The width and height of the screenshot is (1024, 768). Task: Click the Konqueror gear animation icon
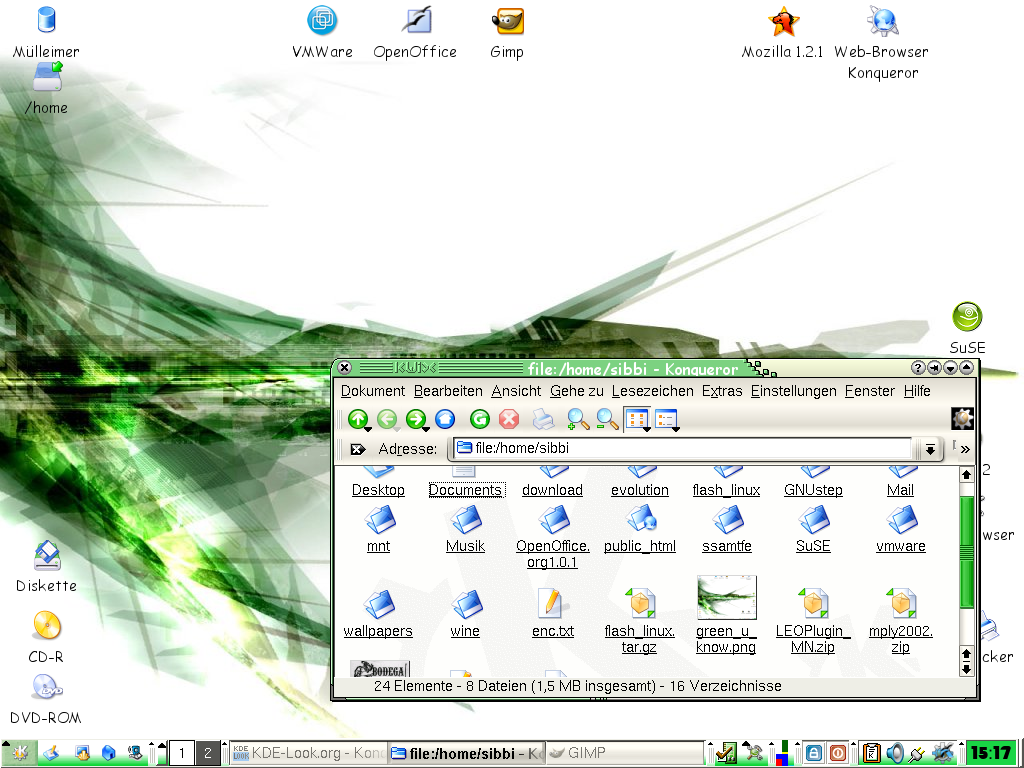[963, 419]
